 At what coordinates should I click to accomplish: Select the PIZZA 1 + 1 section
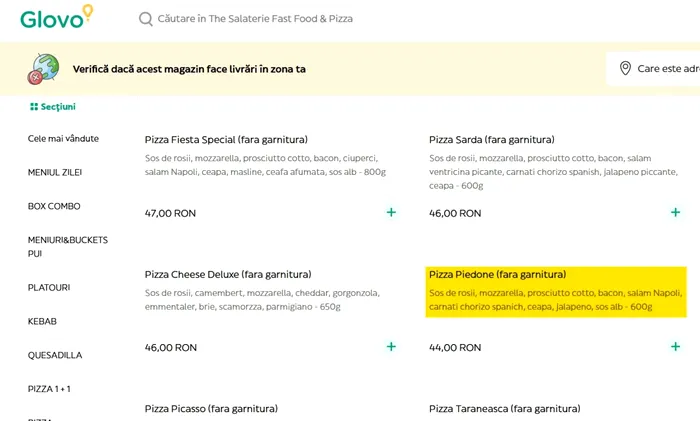(x=49, y=388)
